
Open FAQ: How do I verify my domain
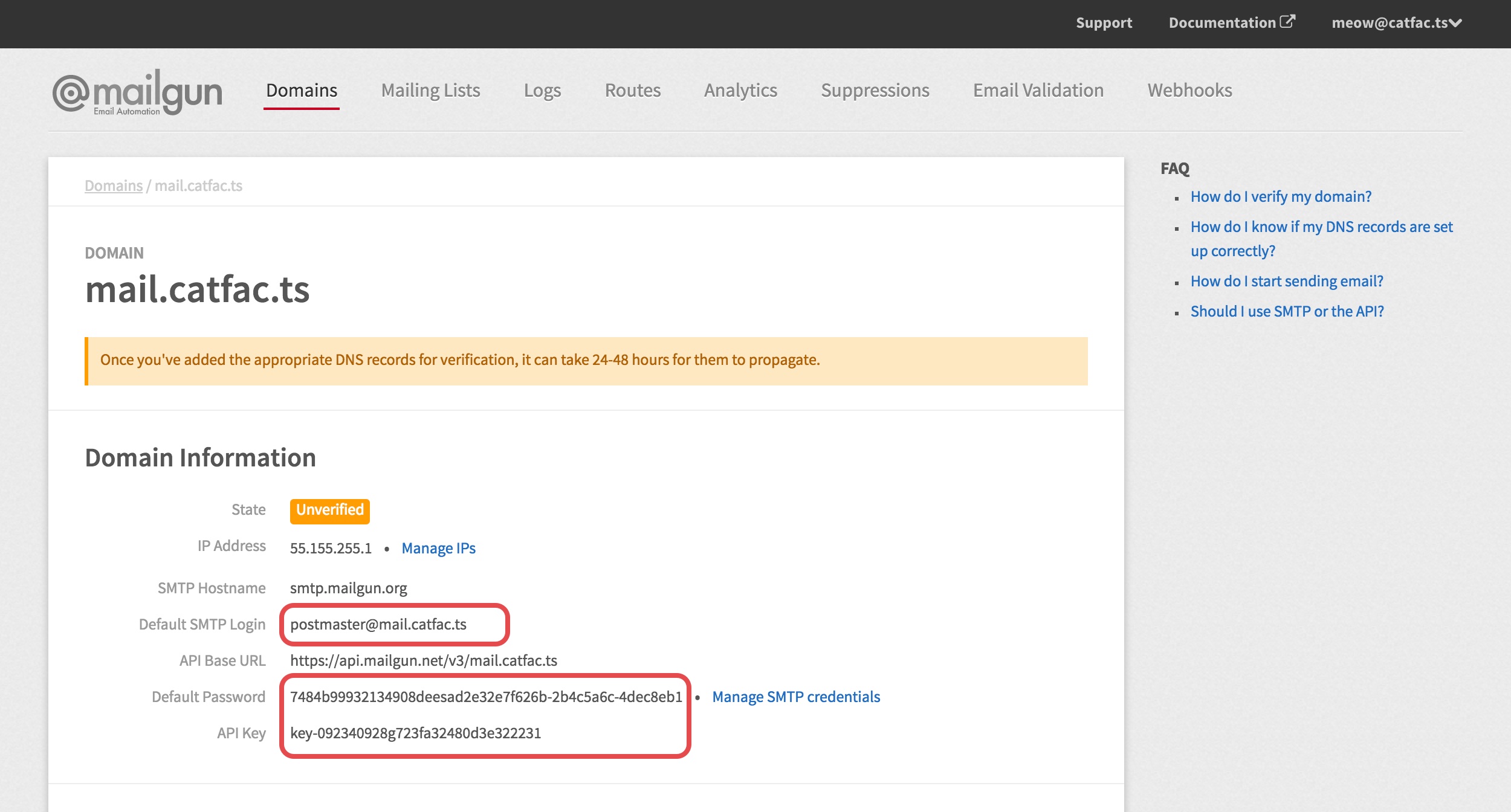tap(1281, 196)
